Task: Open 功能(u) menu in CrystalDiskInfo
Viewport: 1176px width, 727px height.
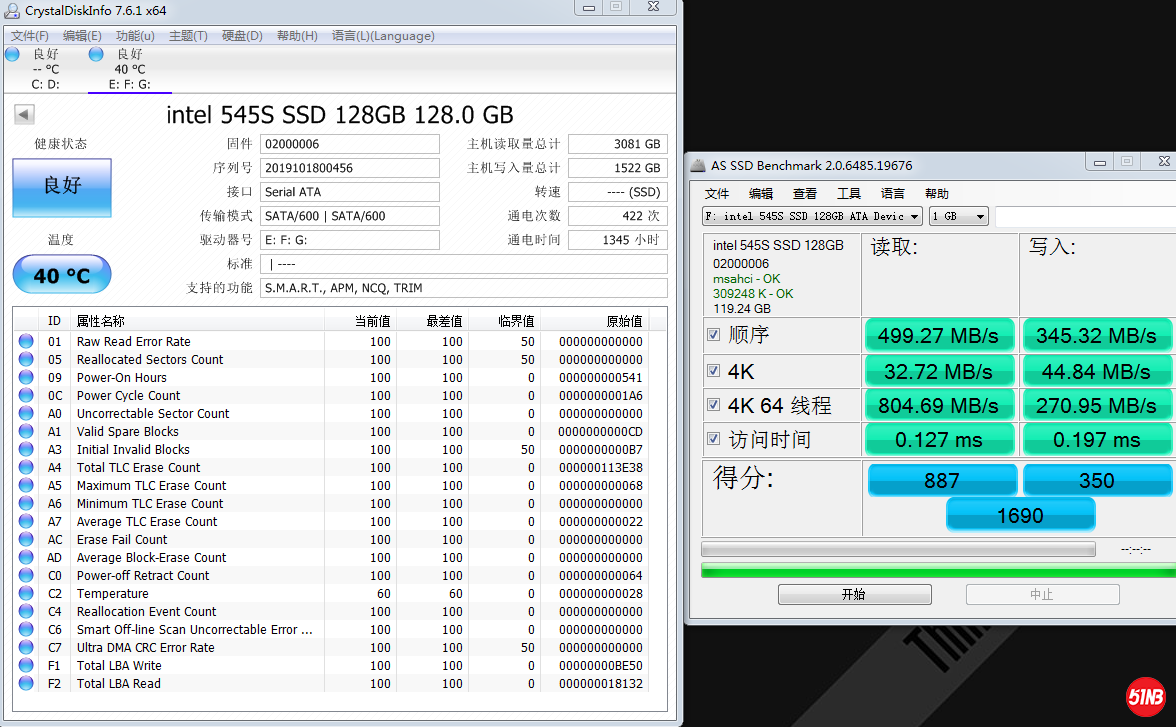Action: pos(135,36)
